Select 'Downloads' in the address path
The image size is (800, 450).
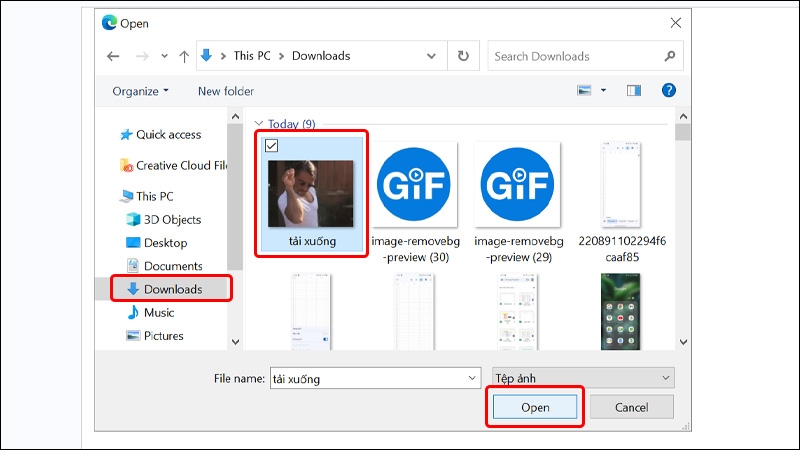[x=321, y=56]
